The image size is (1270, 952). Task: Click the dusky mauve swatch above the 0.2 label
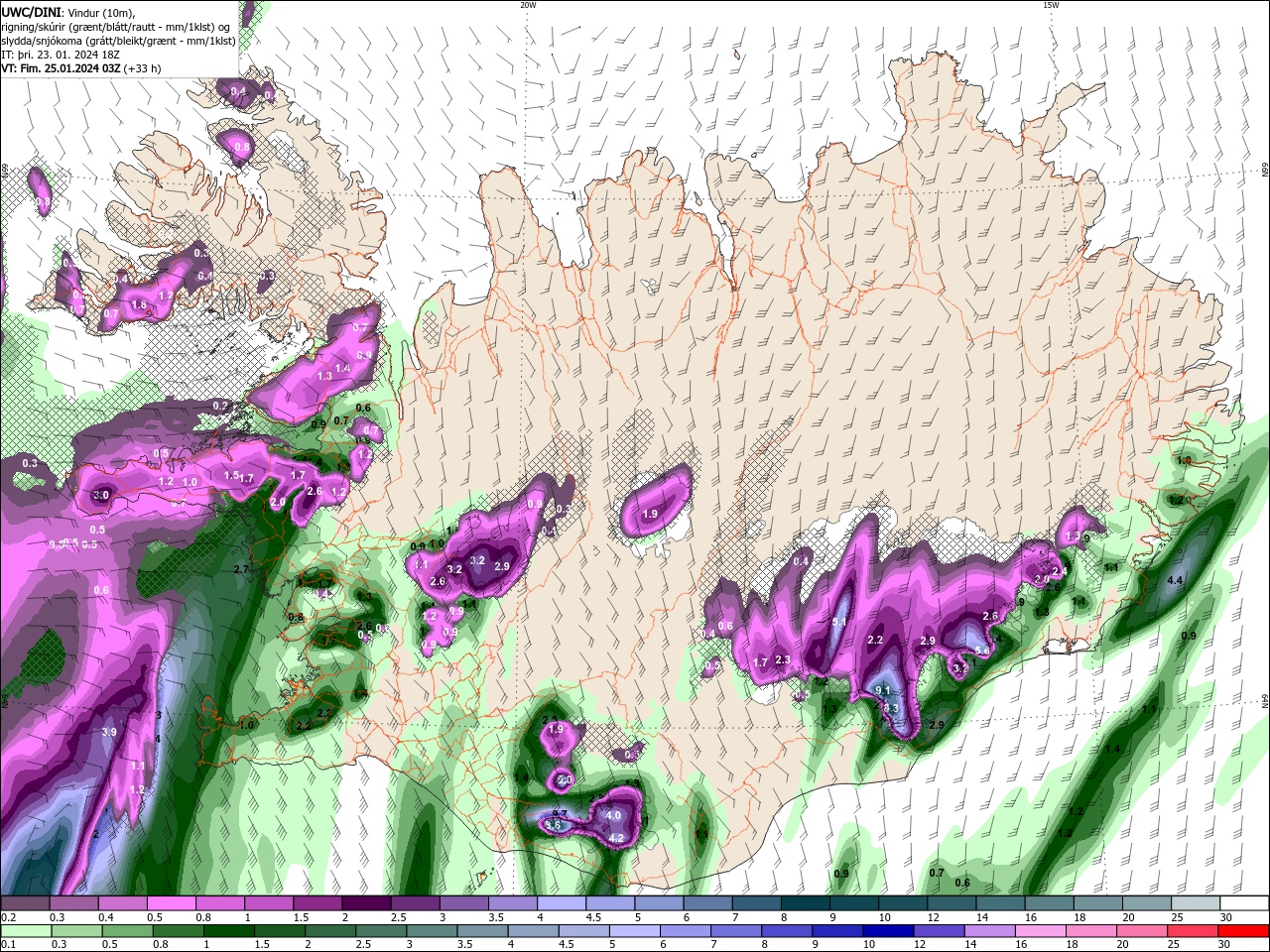[25, 903]
